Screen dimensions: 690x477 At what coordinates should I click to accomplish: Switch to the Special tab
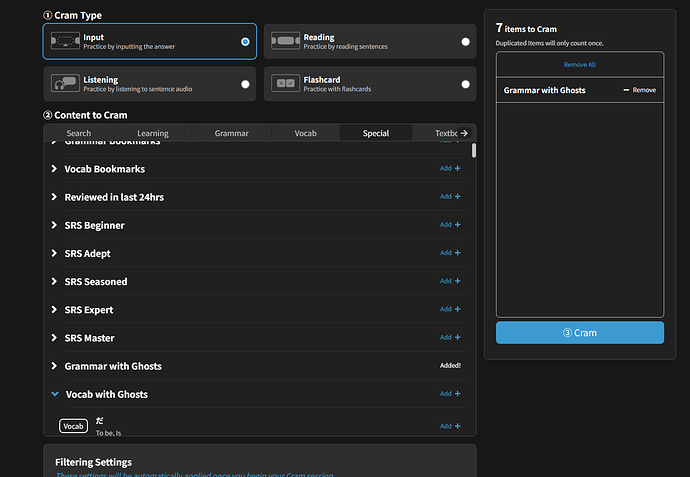376,133
